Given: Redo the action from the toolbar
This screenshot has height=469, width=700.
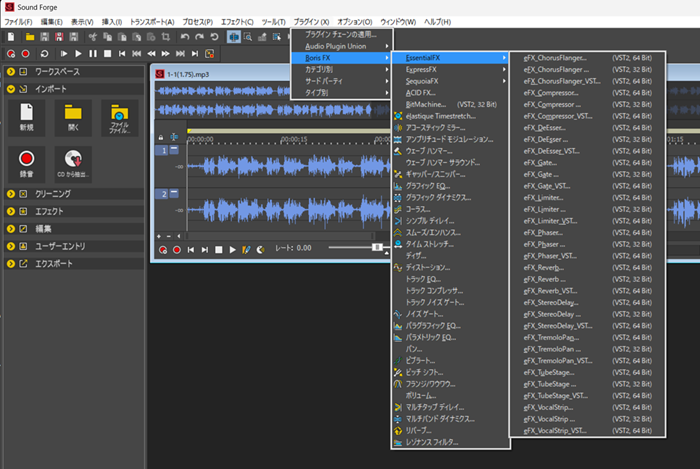Looking at the screenshot, I should tap(200, 37).
